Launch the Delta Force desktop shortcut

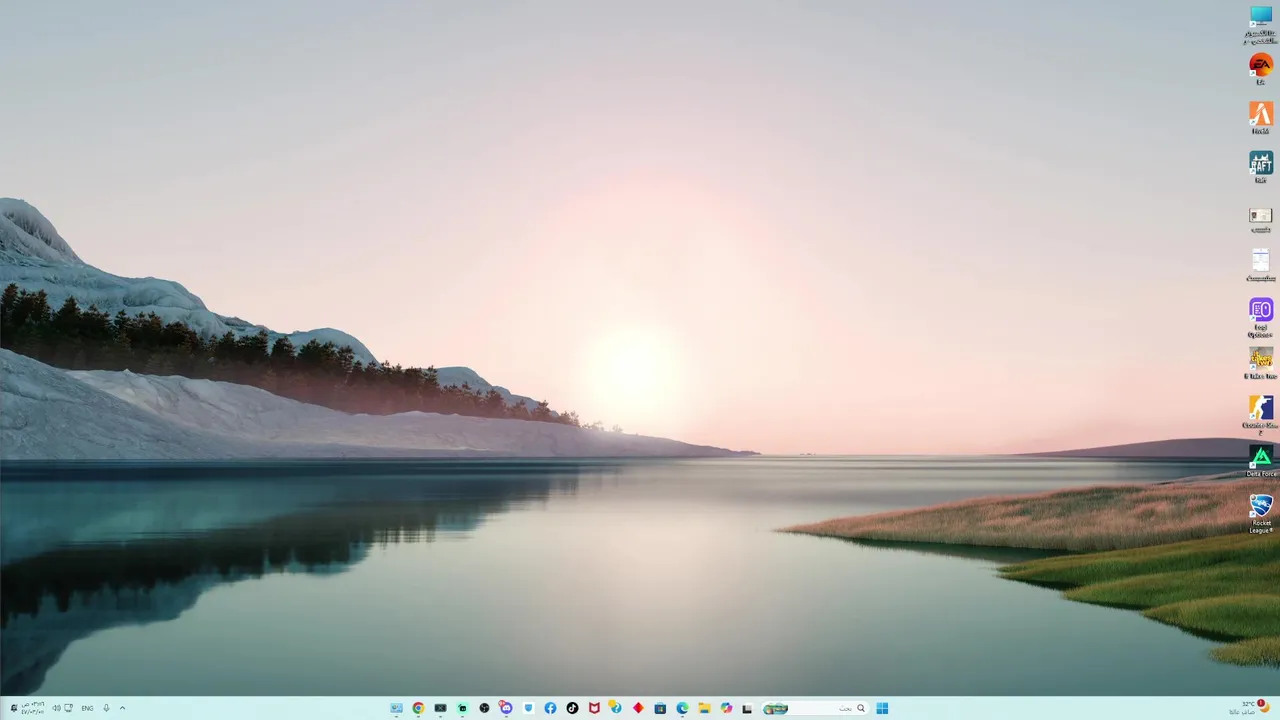tap(1261, 462)
